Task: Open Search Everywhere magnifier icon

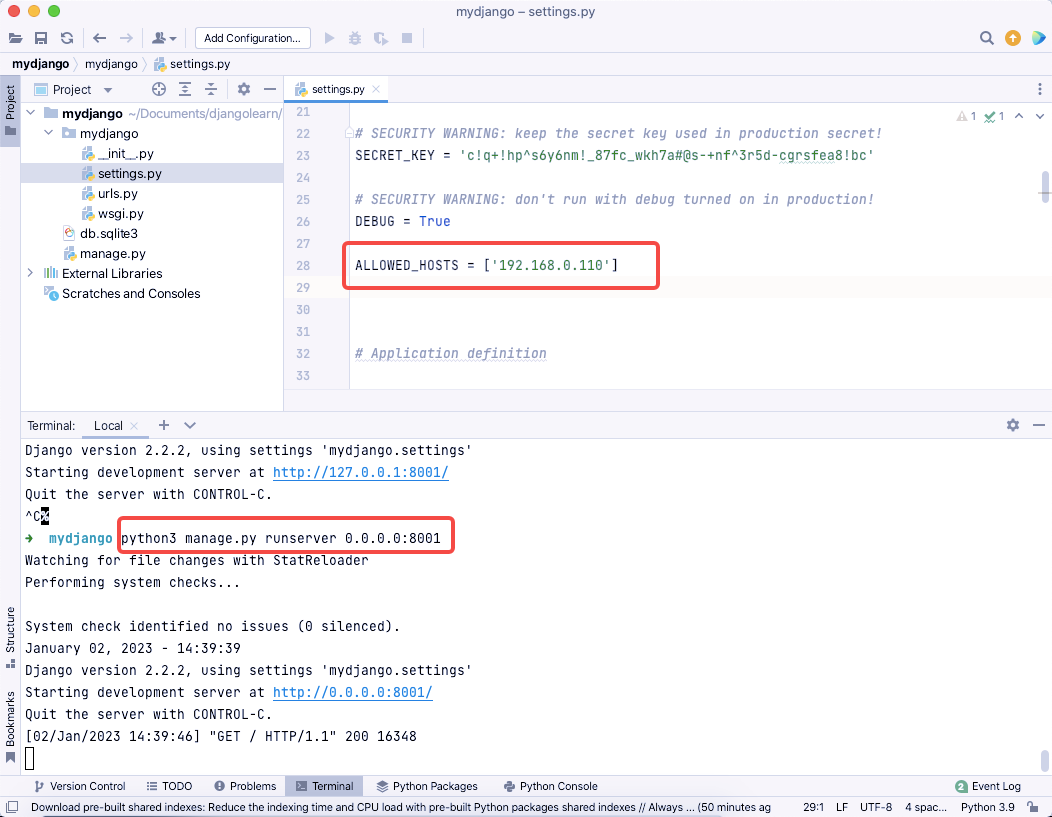Action: click(x=986, y=38)
